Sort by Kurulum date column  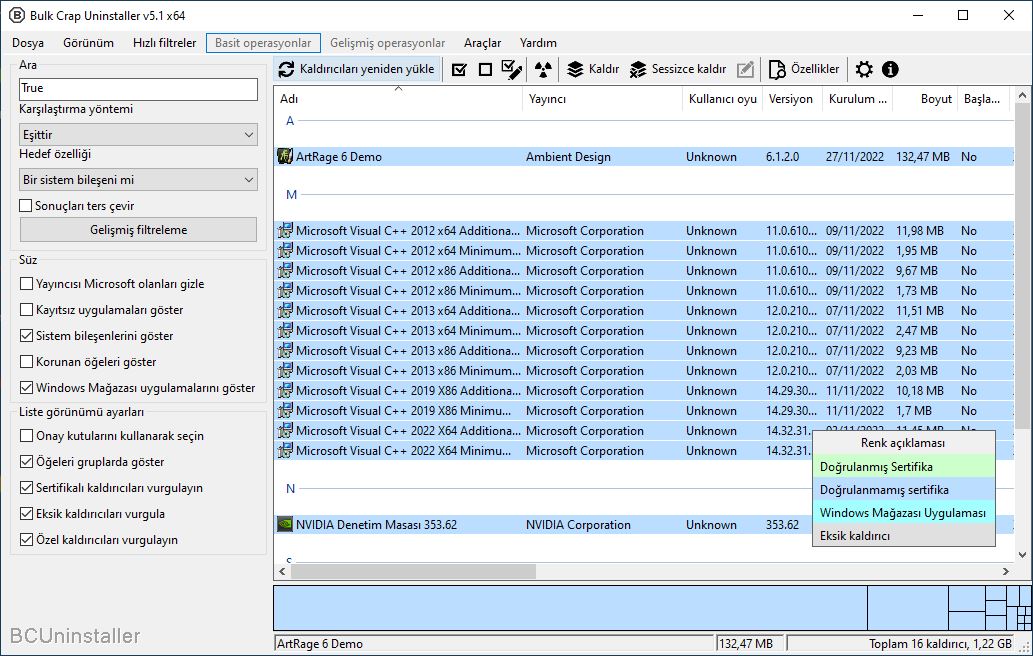click(857, 99)
